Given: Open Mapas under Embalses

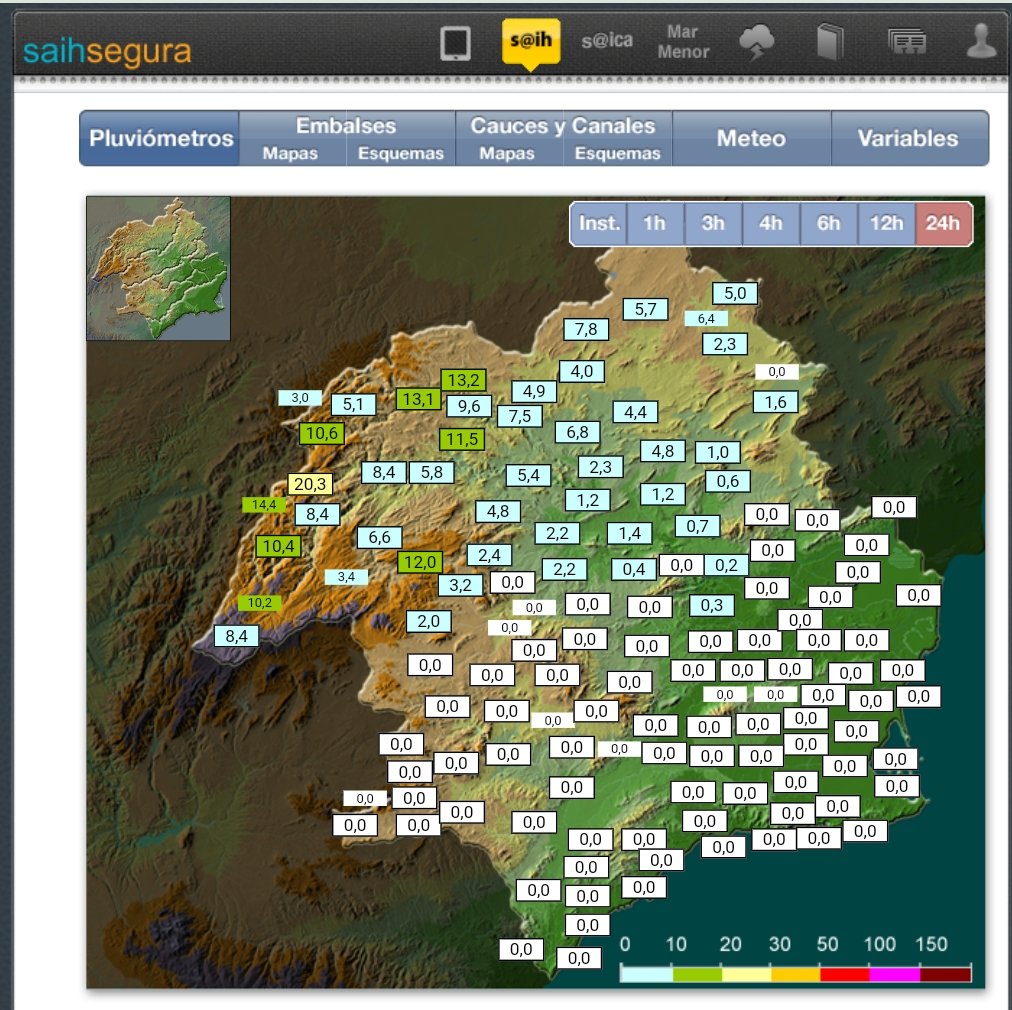Looking at the screenshot, I should click(x=290, y=154).
